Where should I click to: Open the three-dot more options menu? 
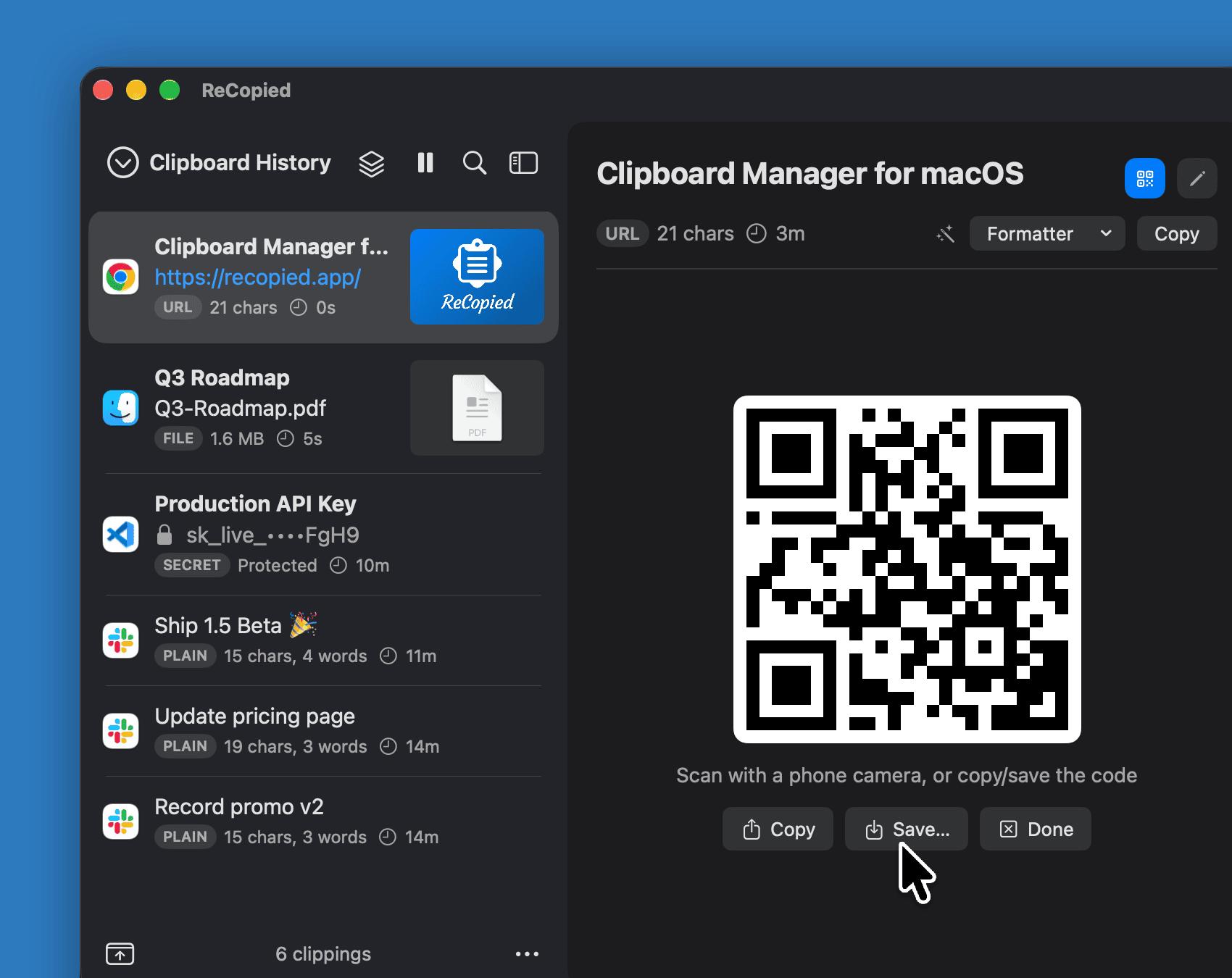(527, 954)
